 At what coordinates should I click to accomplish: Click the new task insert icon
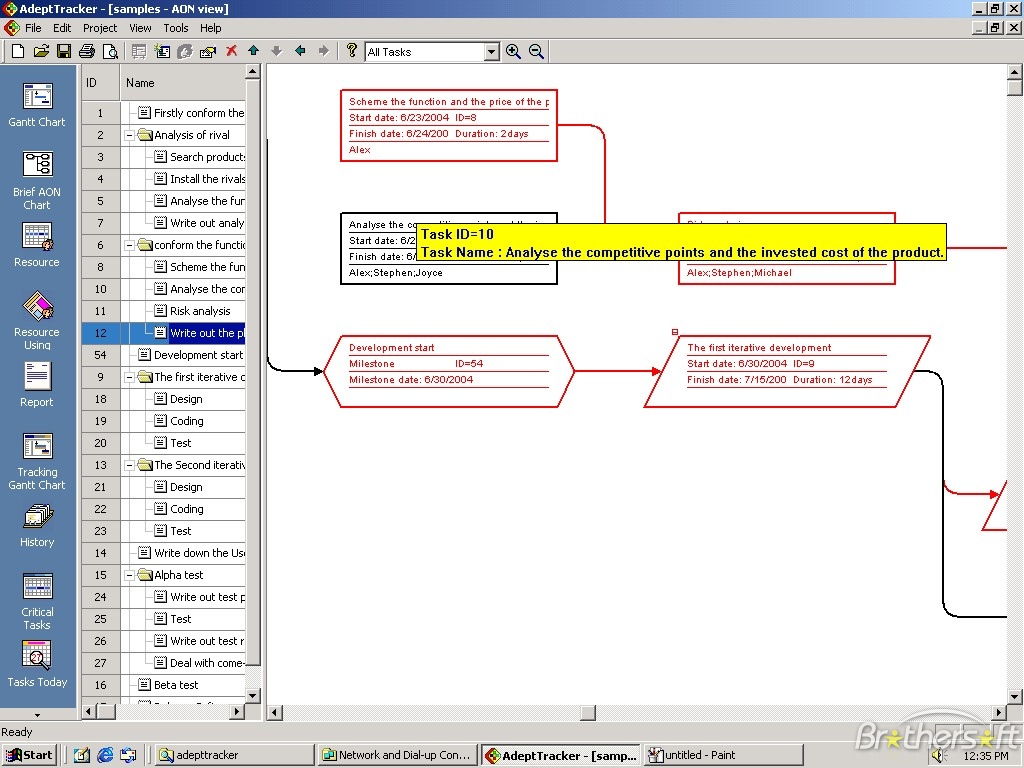pyautogui.click(x=162, y=51)
